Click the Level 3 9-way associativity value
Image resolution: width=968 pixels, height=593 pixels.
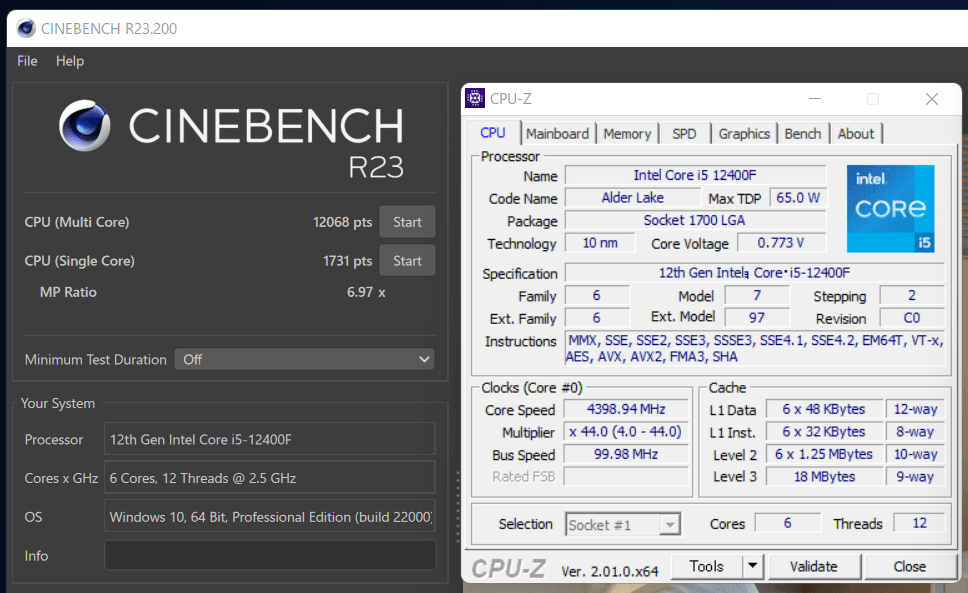(916, 476)
